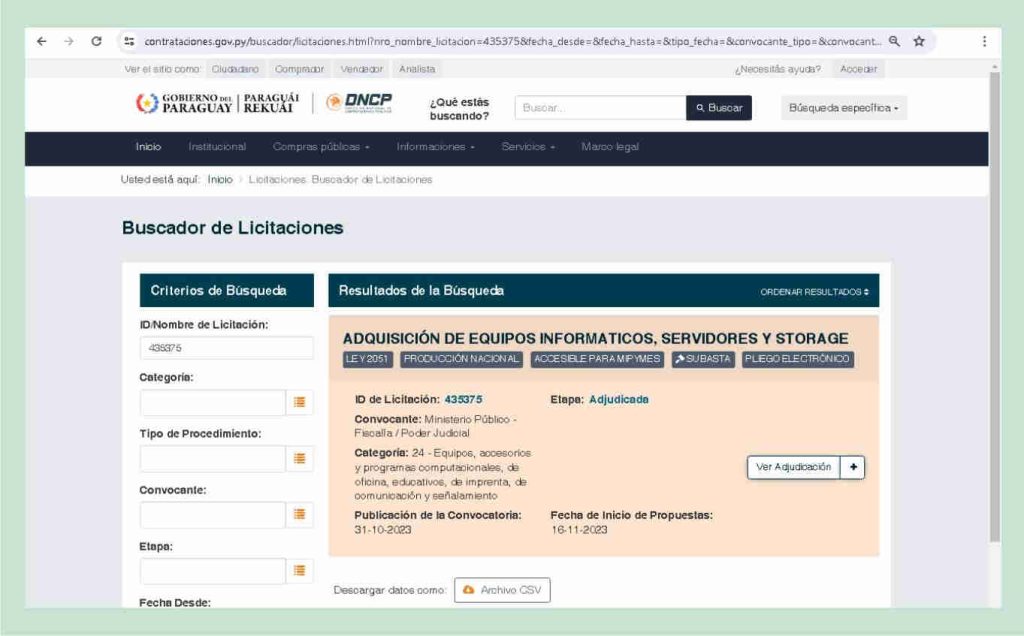Open the browser three-dot menu
1024x636 pixels.
pyautogui.click(x=984, y=41)
